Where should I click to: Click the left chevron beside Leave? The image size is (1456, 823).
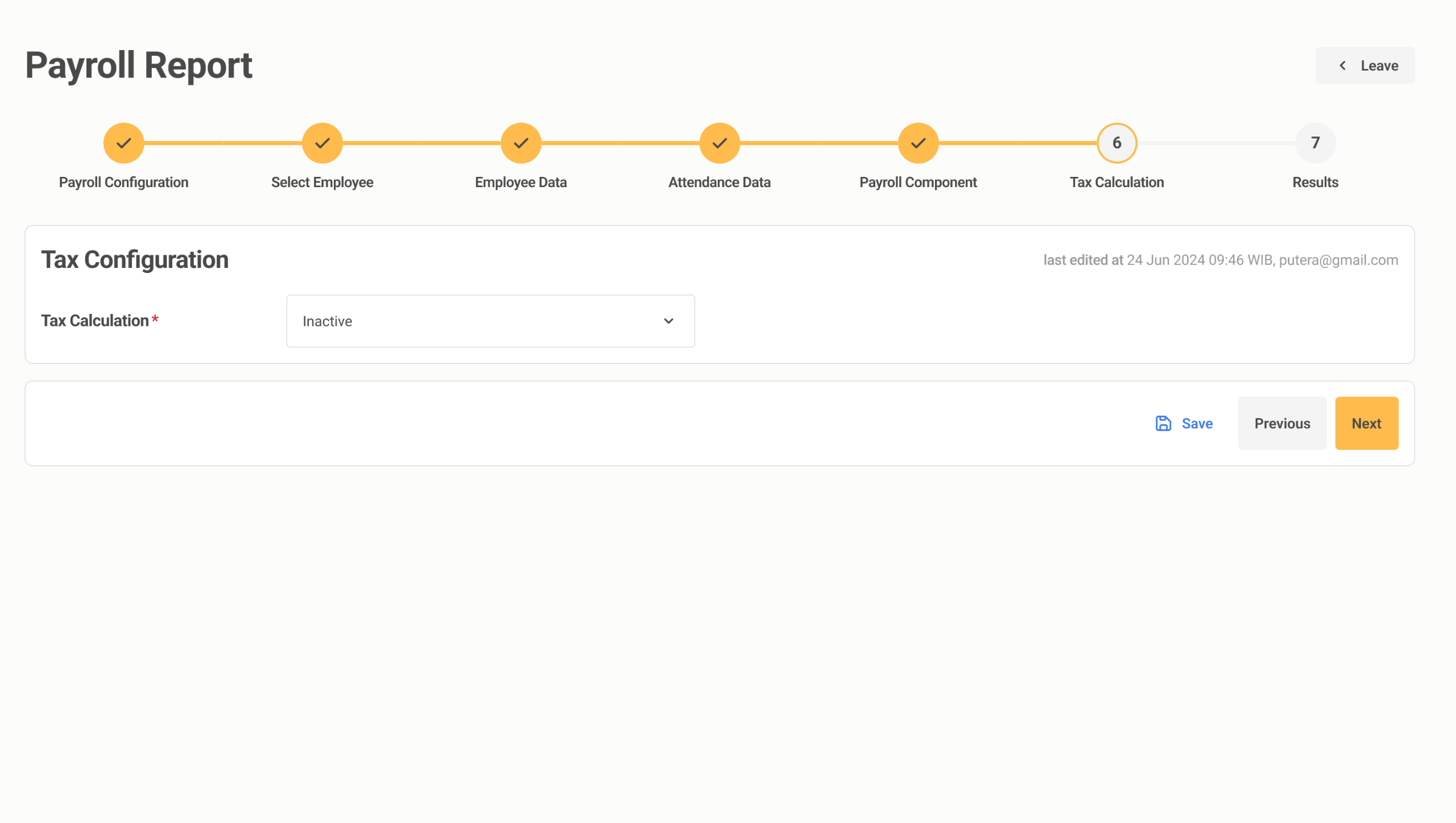click(1342, 65)
